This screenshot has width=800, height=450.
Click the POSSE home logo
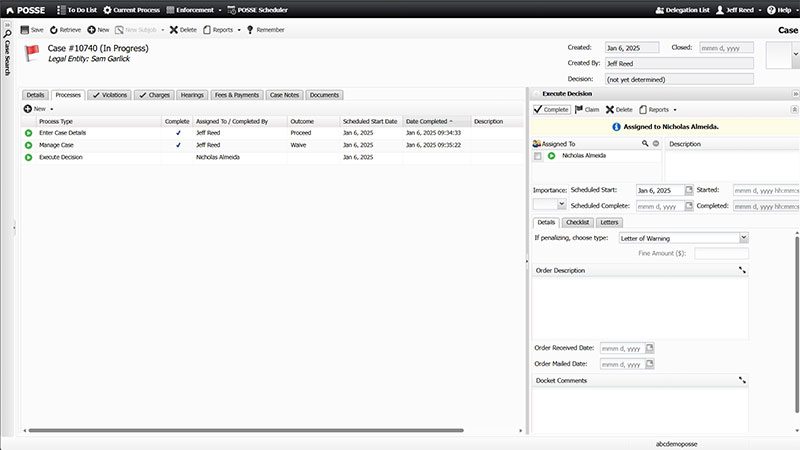26,10
